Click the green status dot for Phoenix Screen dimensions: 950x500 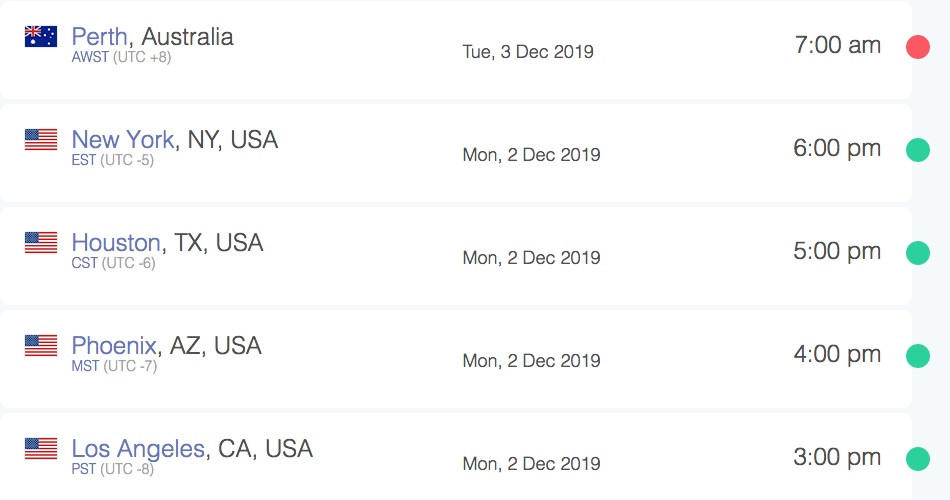(x=918, y=356)
